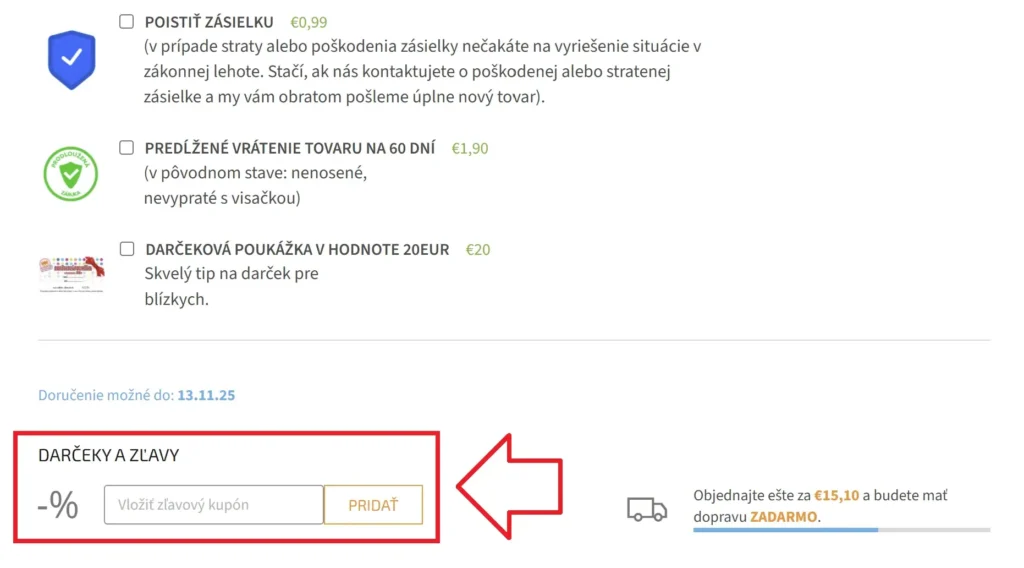Click the DARČEKY A ZĽAVY heading
Screen dimensions: 1024x568
click(x=109, y=455)
